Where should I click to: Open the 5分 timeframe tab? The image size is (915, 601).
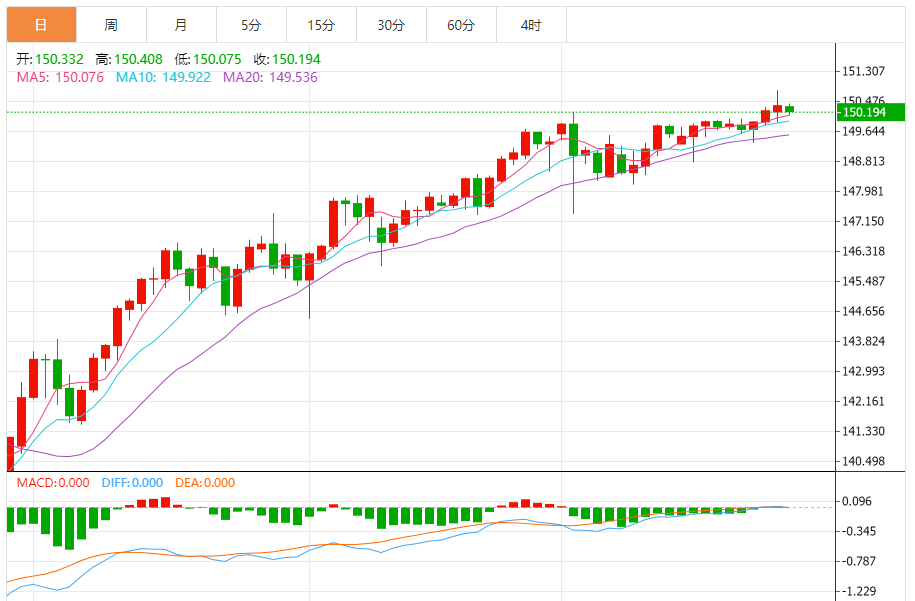pyautogui.click(x=252, y=25)
